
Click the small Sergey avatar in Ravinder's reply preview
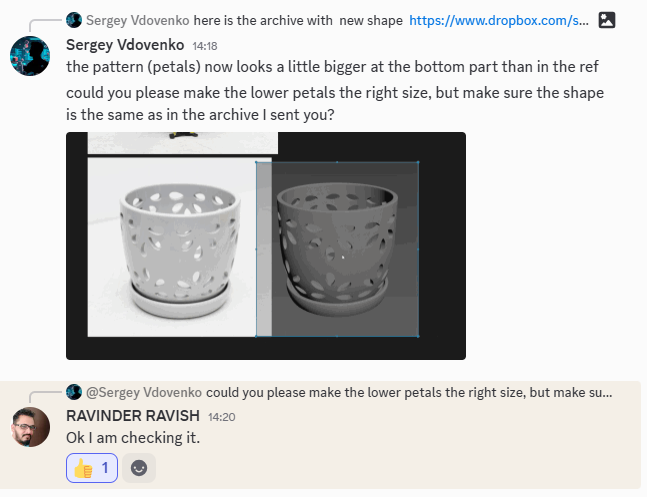point(74,392)
